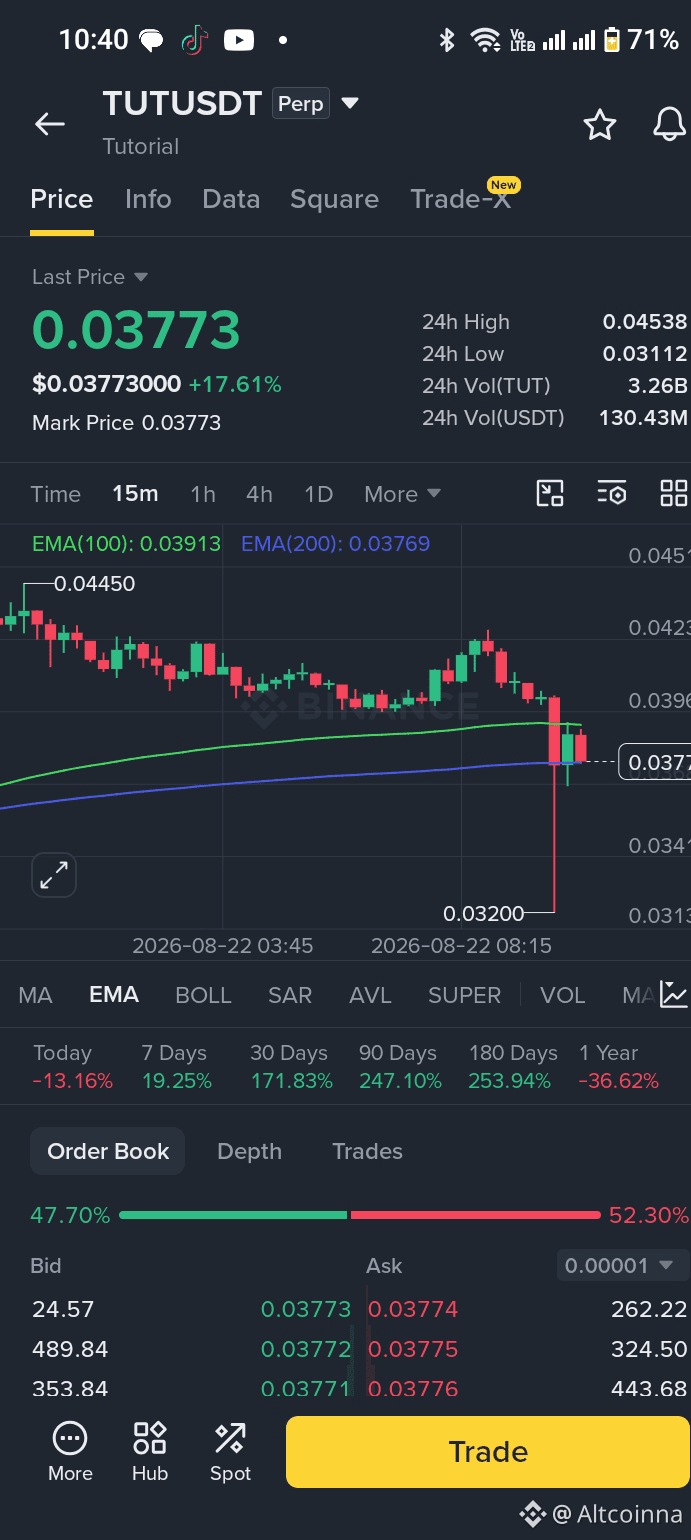The image size is (691, 1540).
Task: Tap the 0.03200 low marker on chart
Action: coord(484,913)
